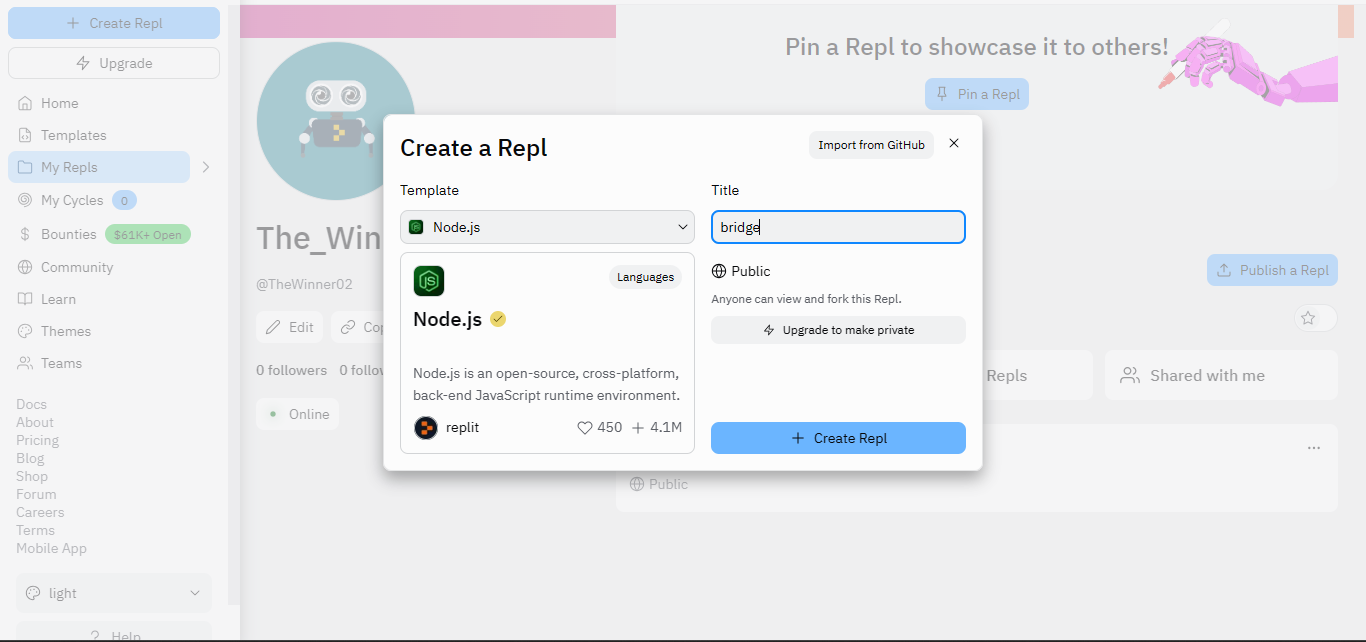1366x642 pixels.
Task: Click the Teams people icon
Action: 25,363
